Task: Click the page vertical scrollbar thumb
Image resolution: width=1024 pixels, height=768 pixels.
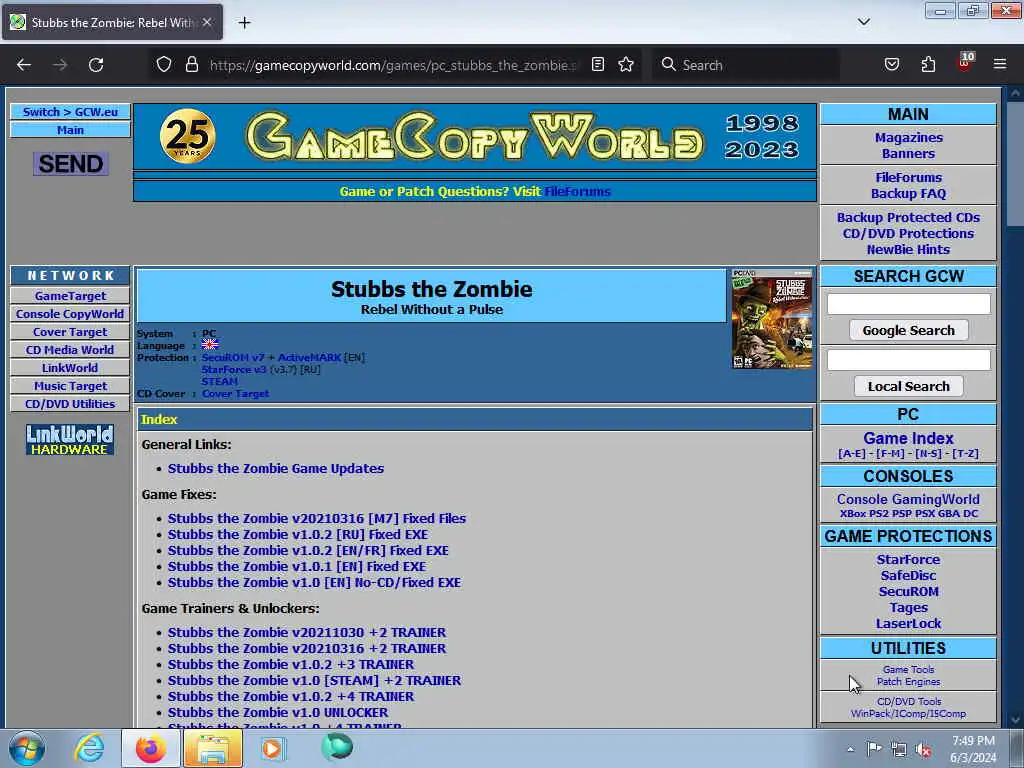Action: 1015,163
